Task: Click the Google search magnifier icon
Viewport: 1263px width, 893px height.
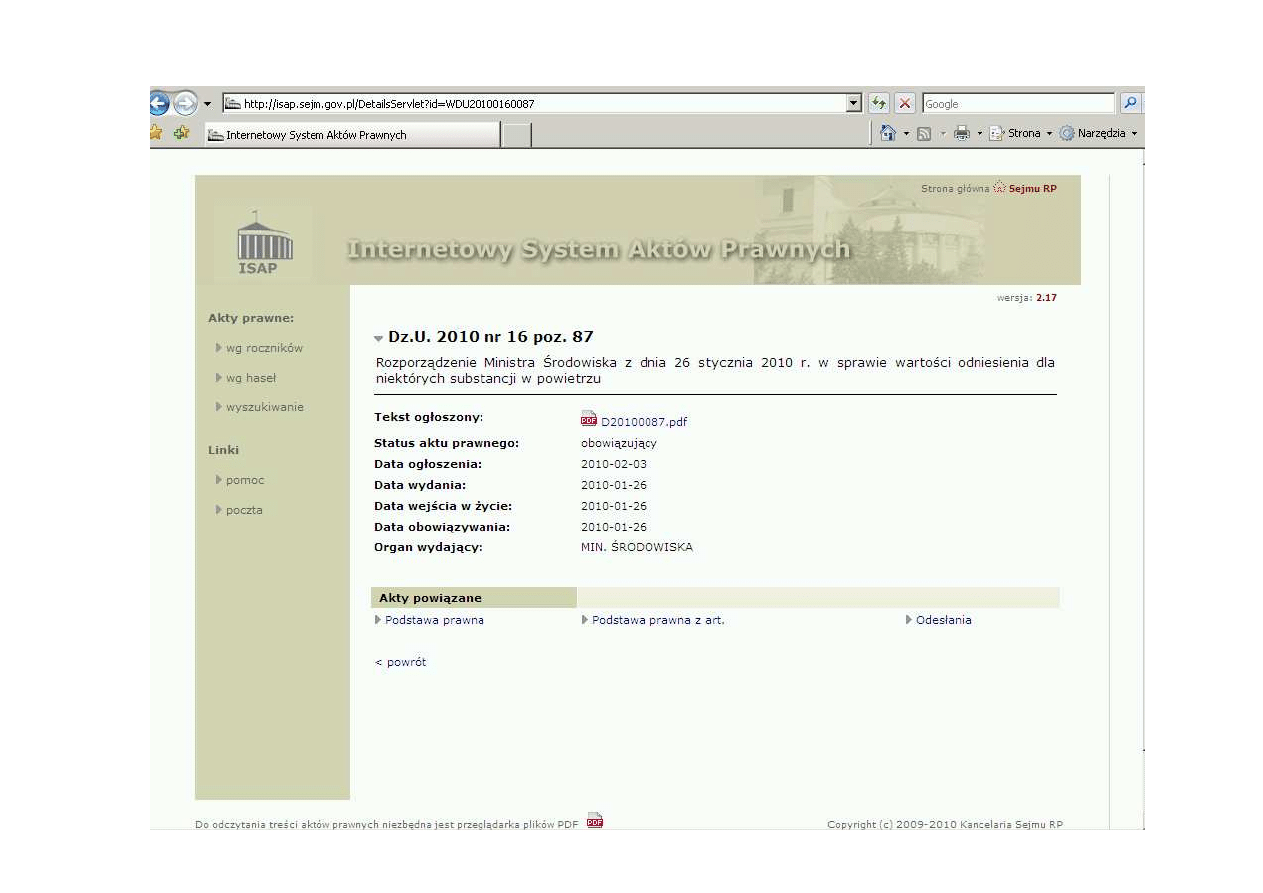Action: 1131,103
